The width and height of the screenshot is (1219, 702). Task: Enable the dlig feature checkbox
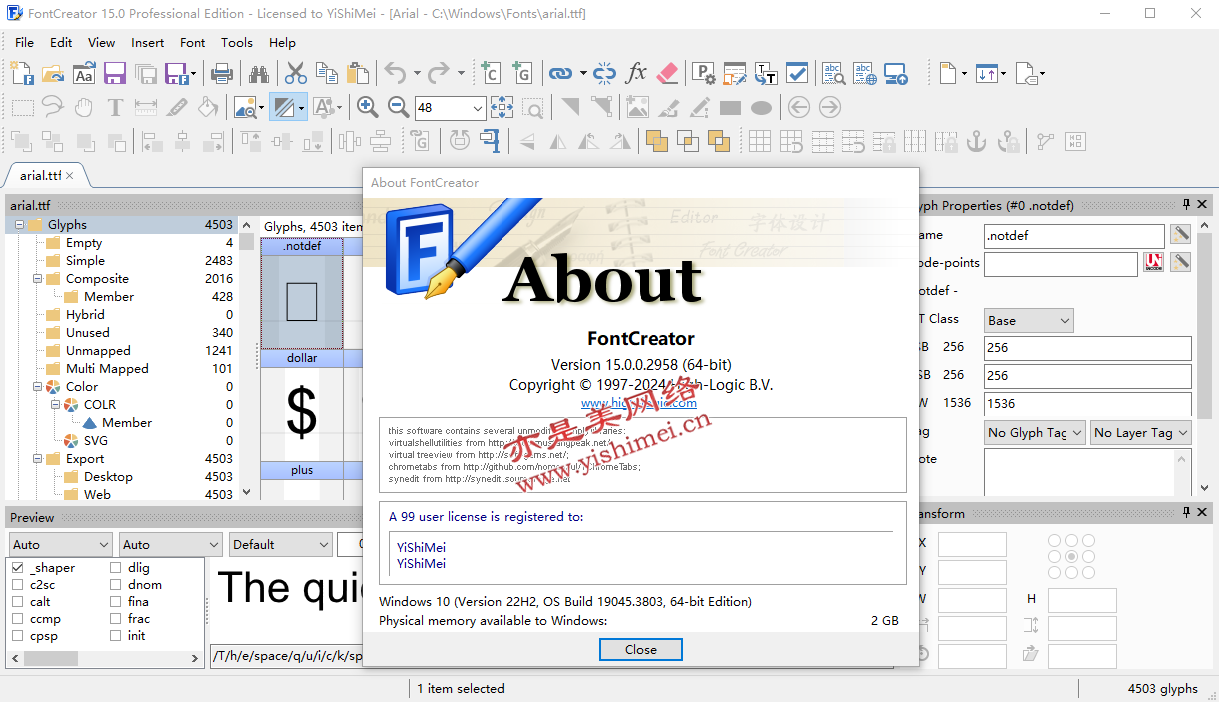(116, 568)
